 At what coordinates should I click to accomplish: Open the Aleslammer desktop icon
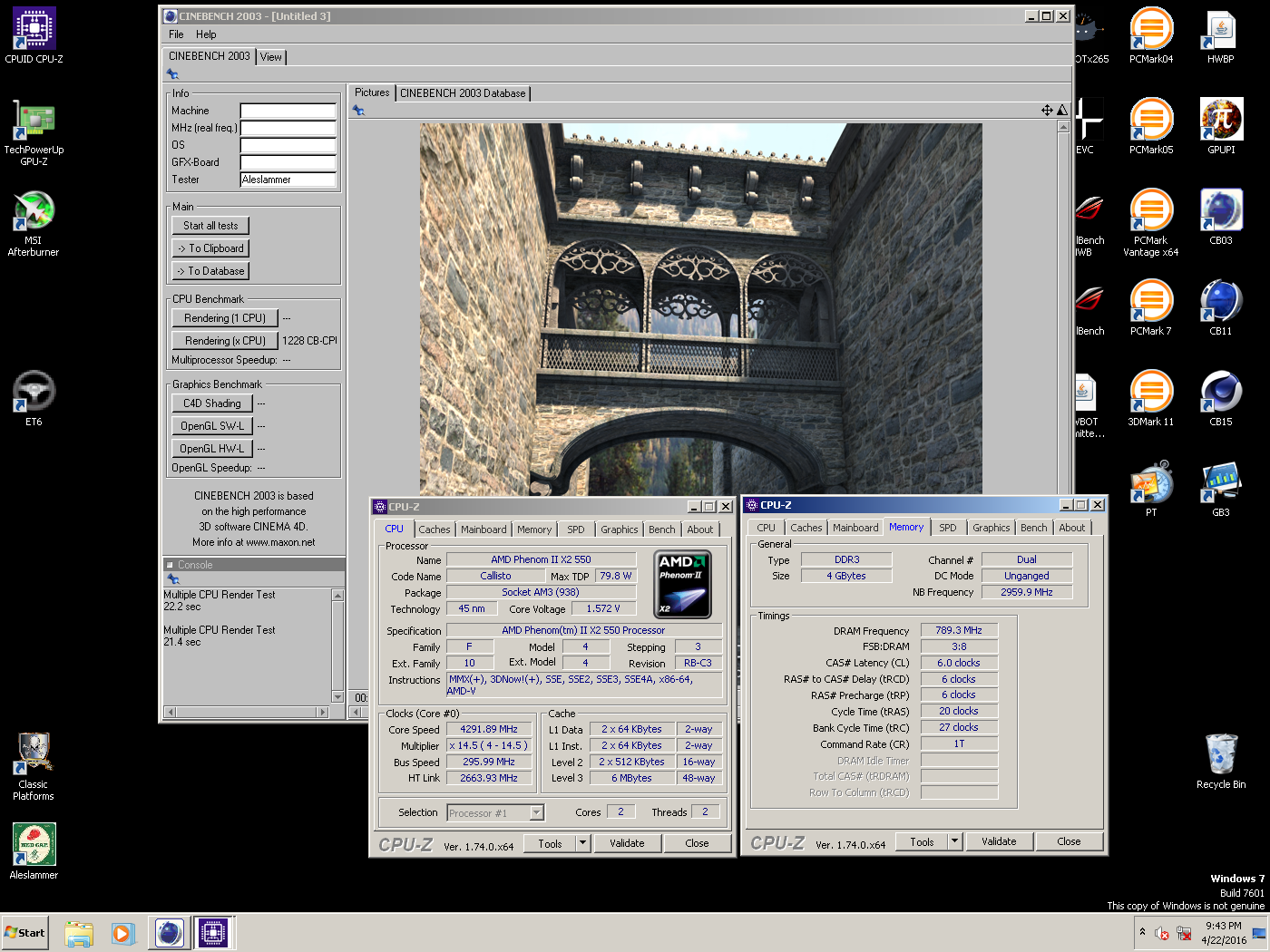34,851
